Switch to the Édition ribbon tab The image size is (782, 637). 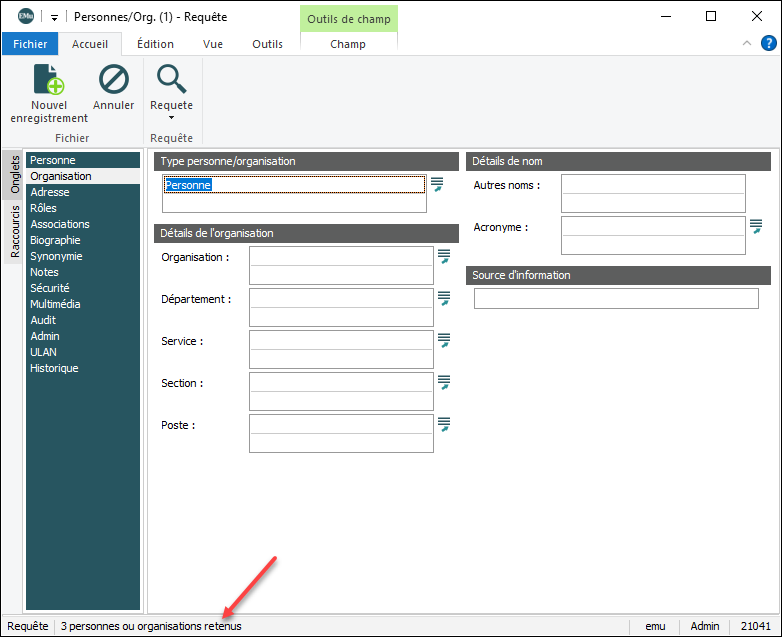point(155,44)
